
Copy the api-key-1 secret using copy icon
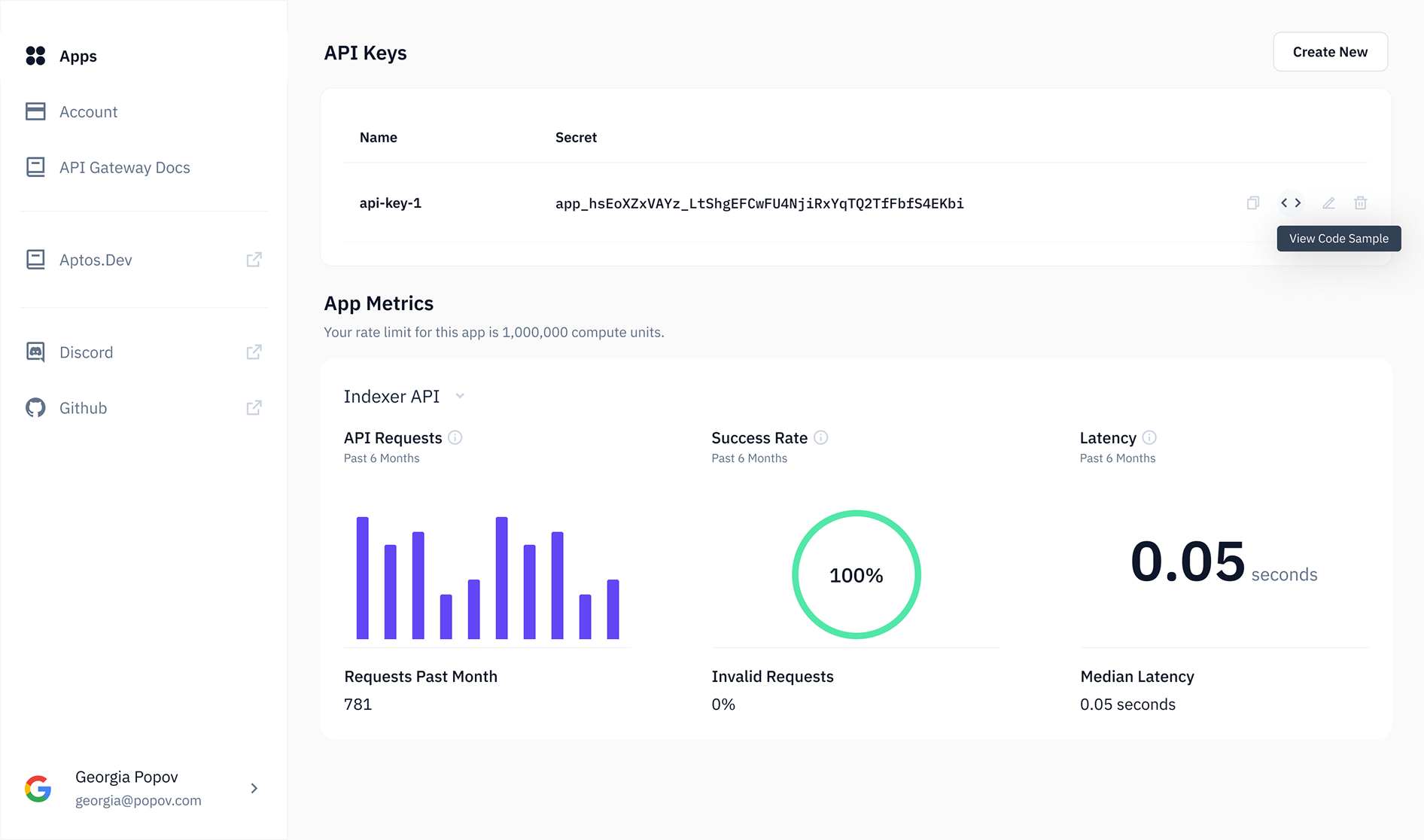1252,202
